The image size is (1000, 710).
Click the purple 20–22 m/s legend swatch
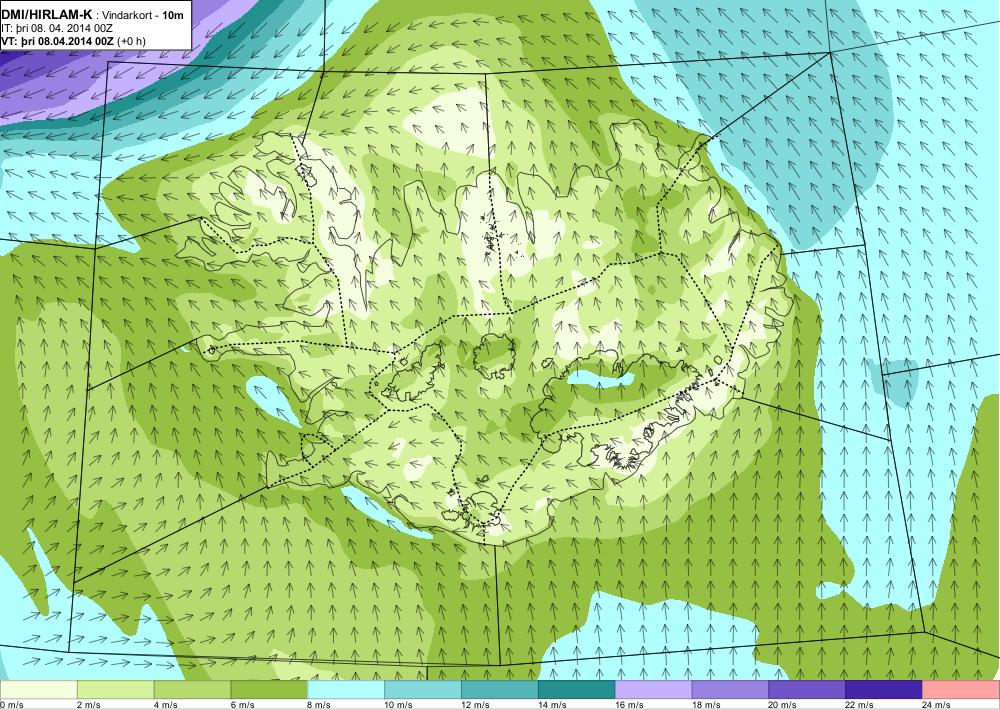pos(807,690)
